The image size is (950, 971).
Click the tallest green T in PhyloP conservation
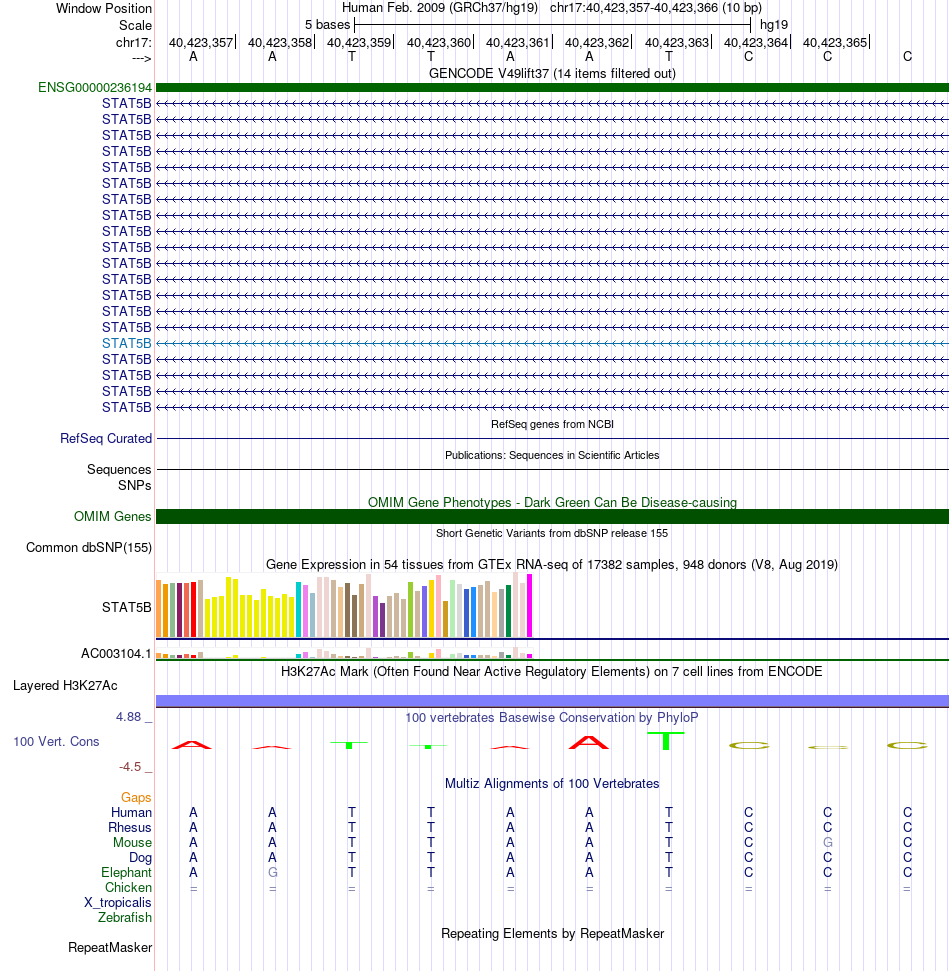(x=666, y=741)
